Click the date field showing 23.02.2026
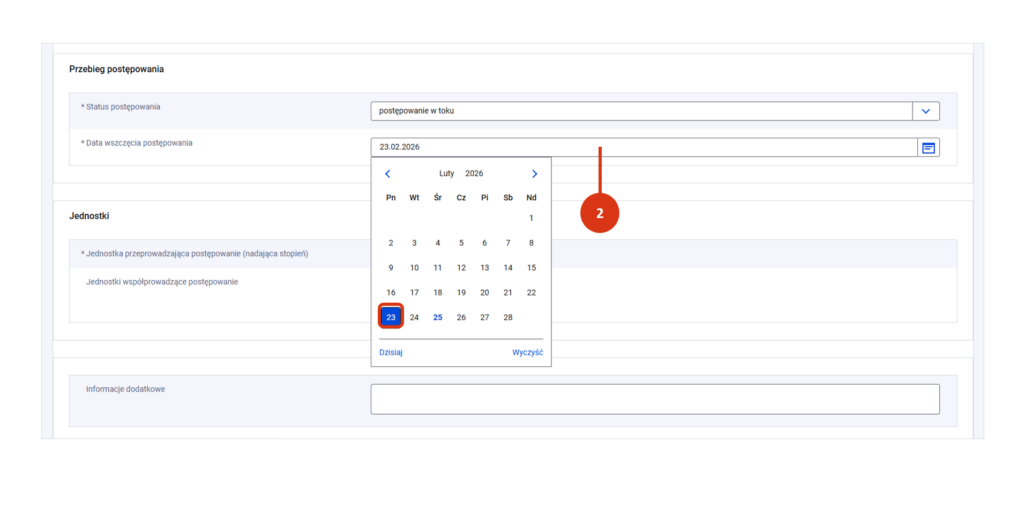Image resolution: width=1024 pixels, height=511 pixels. 640,147
